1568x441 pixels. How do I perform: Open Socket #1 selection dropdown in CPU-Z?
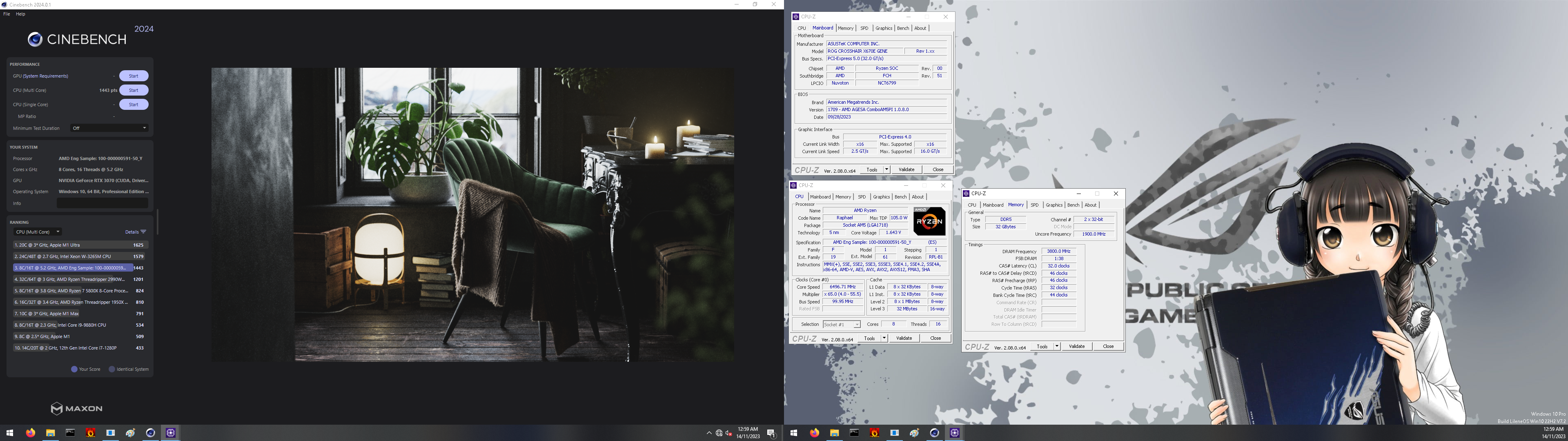[x=841, y=325]
